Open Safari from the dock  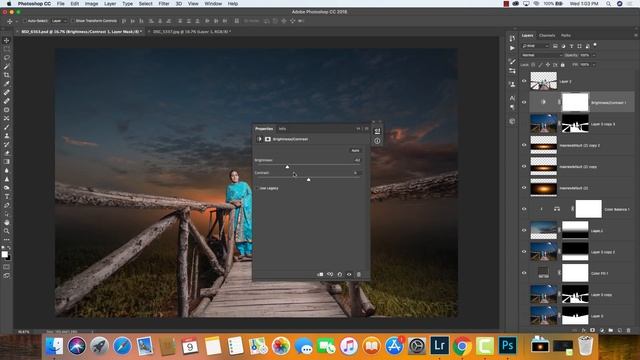[x=122, y=346]
